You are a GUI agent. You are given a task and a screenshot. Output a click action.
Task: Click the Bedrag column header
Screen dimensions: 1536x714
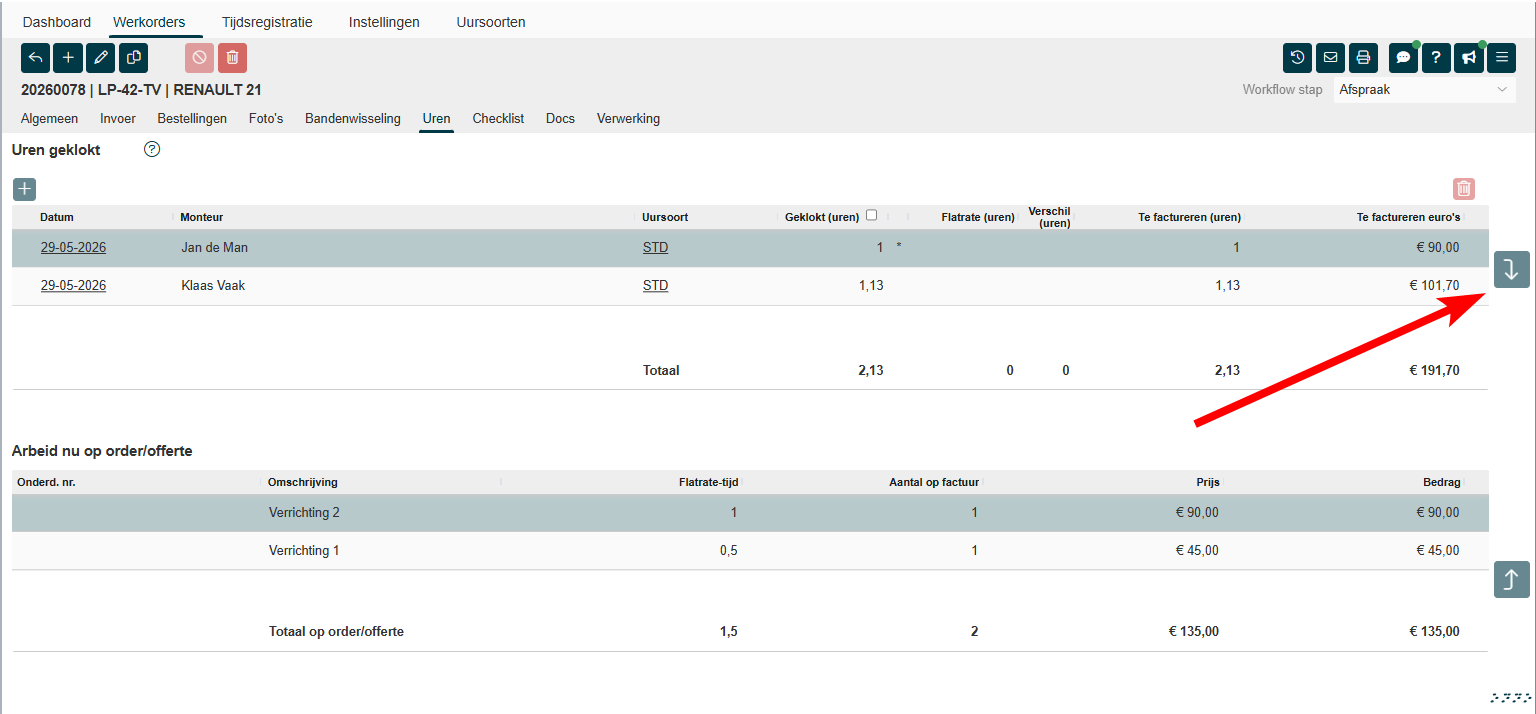[x=1441, y=482]
